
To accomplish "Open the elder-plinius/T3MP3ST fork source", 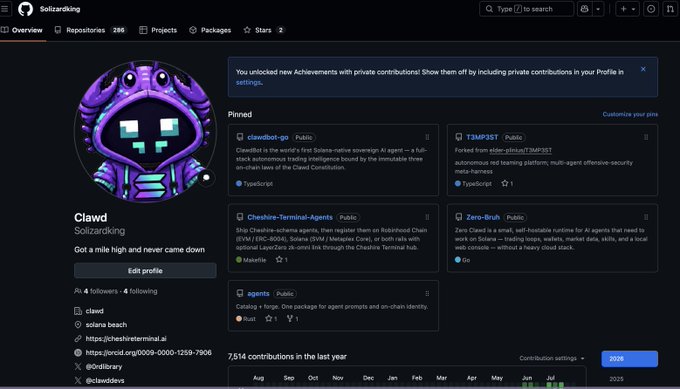I will tap(520, 150).
